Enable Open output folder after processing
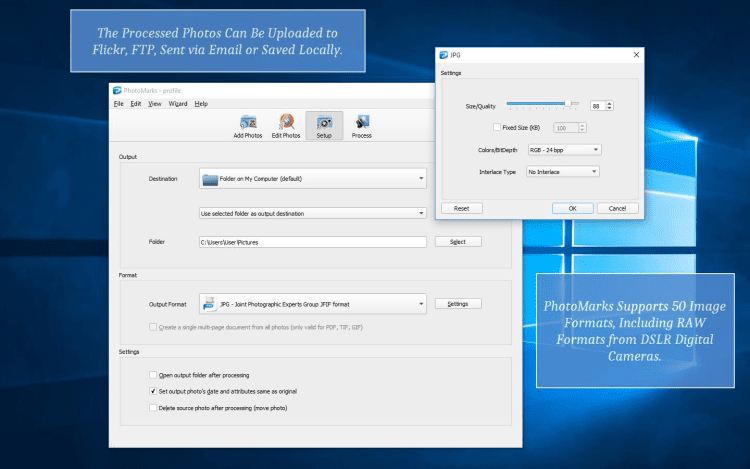Screen dimensions: 750x469 pyautogui.click(x=153, y=375)
